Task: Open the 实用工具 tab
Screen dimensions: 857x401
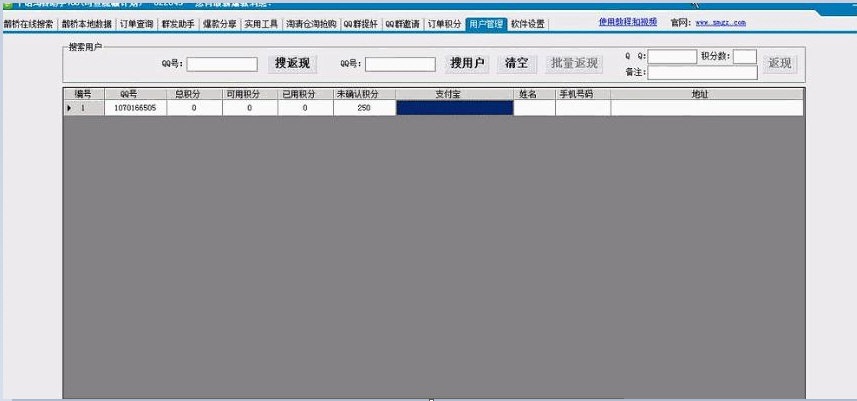Action: (261, 23)
